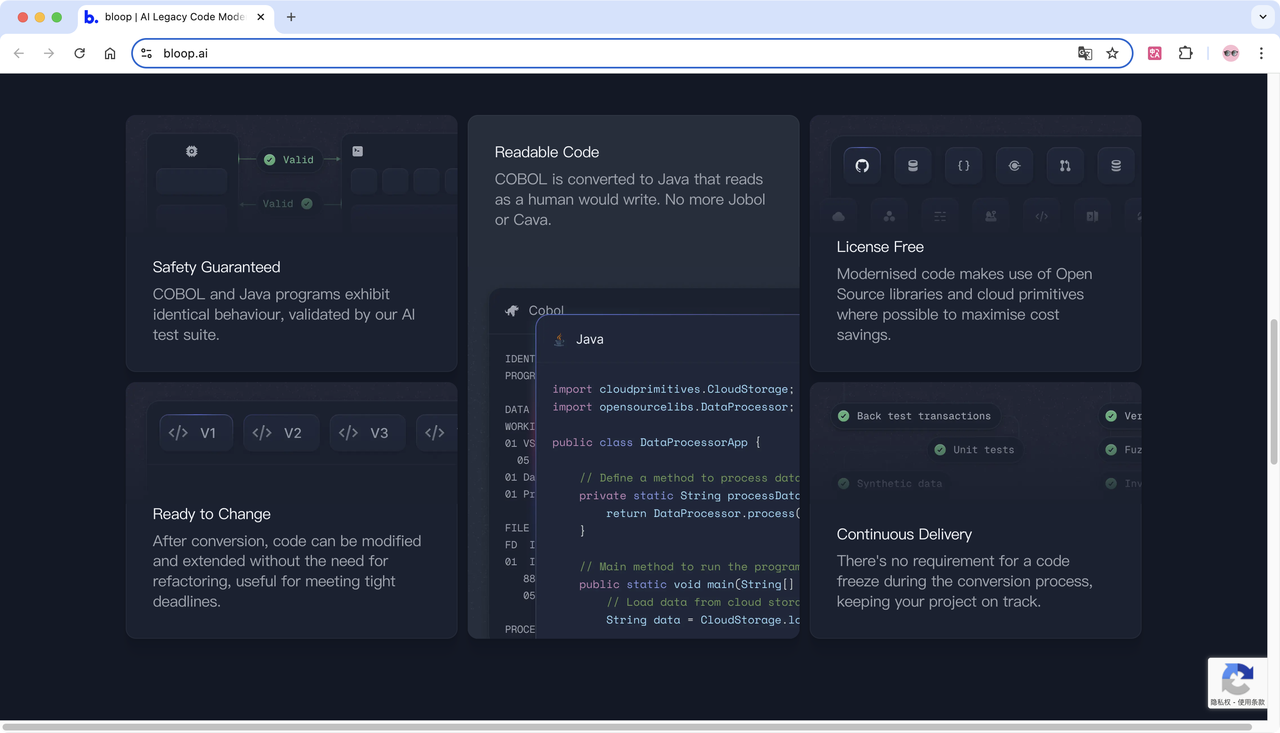Expand the tab search dropdown arrow
The height and width of the screenshot is (733, 1280).
coord(1263,17)
